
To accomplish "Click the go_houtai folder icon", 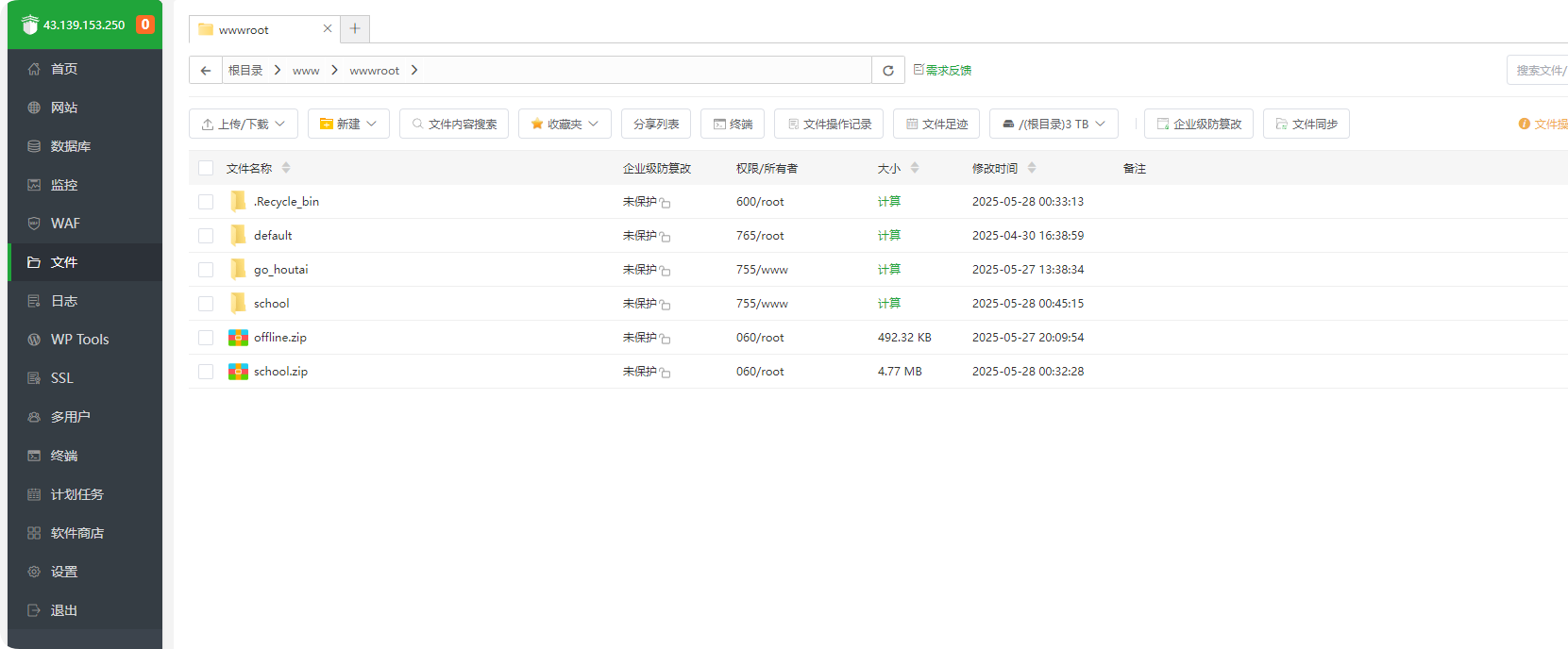I will click(238, 269).
